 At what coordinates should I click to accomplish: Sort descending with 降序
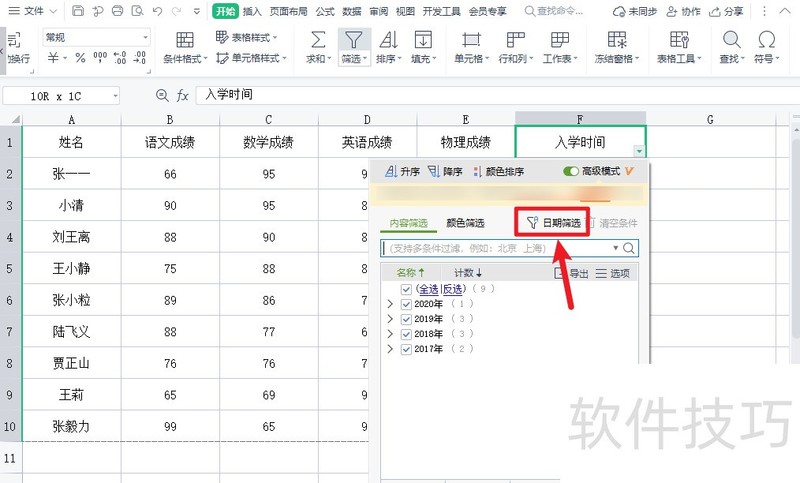(445, 171)
